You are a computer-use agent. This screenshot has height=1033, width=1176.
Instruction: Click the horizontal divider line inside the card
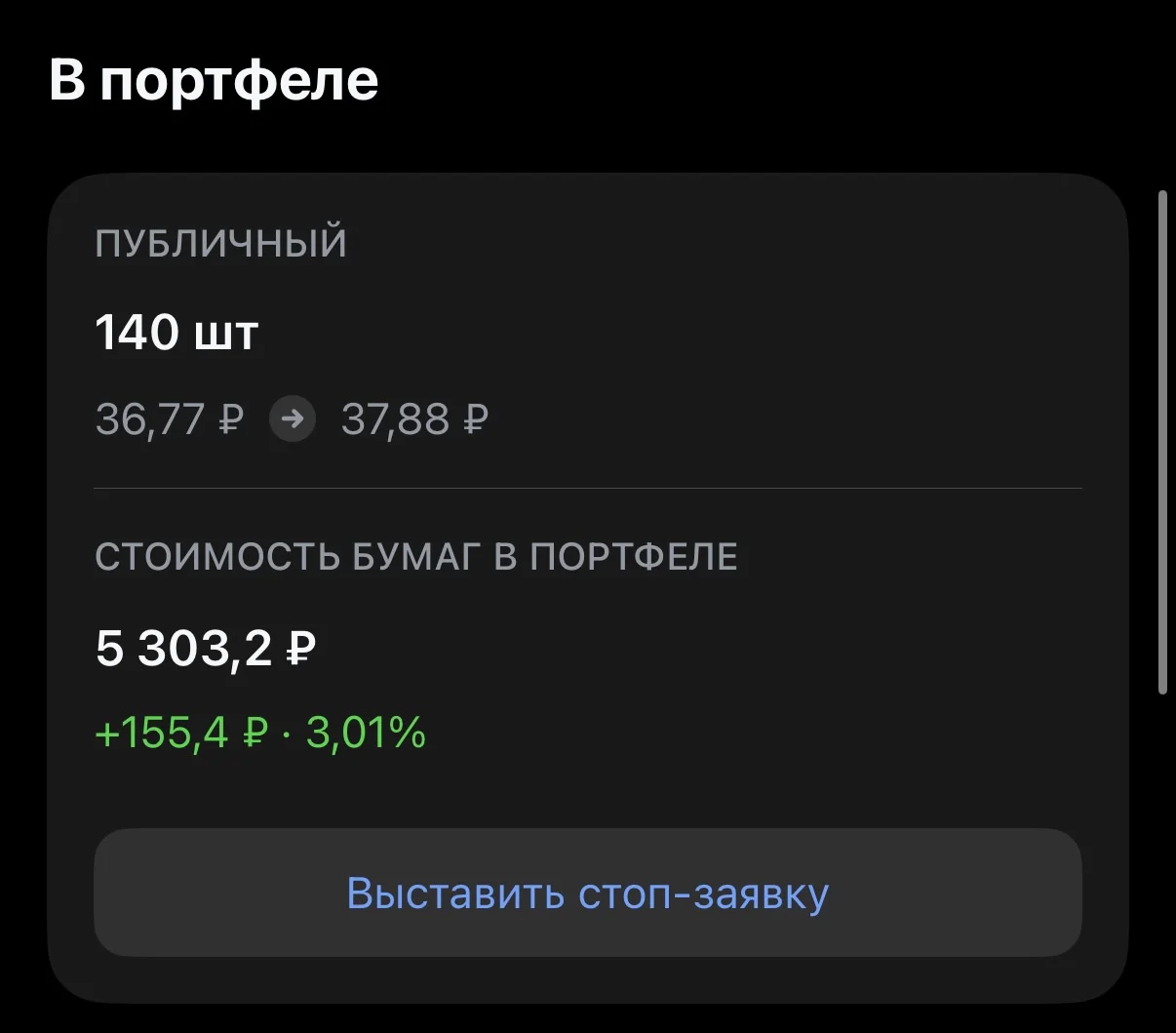tap(588, 488)
